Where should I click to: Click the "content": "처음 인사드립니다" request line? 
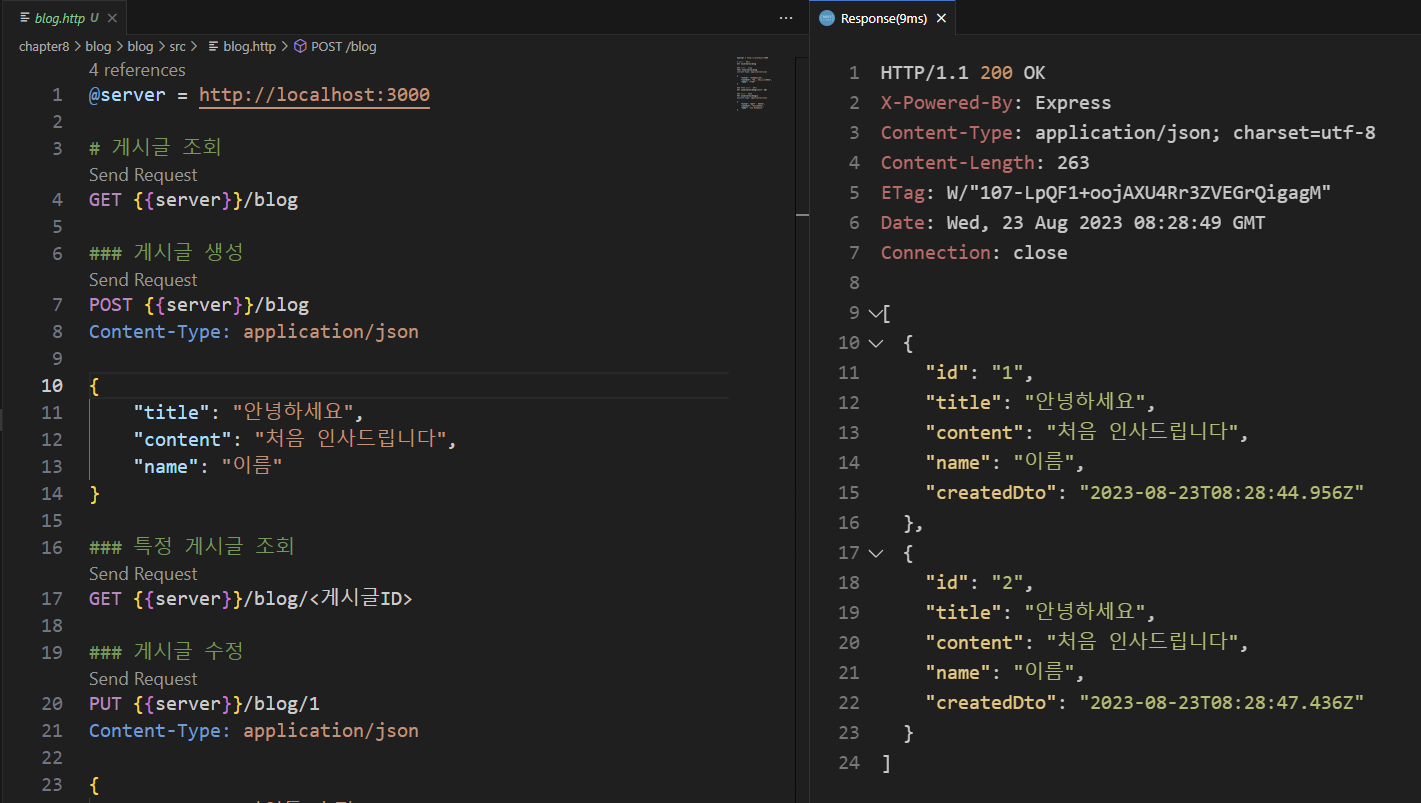coord(295,440)
